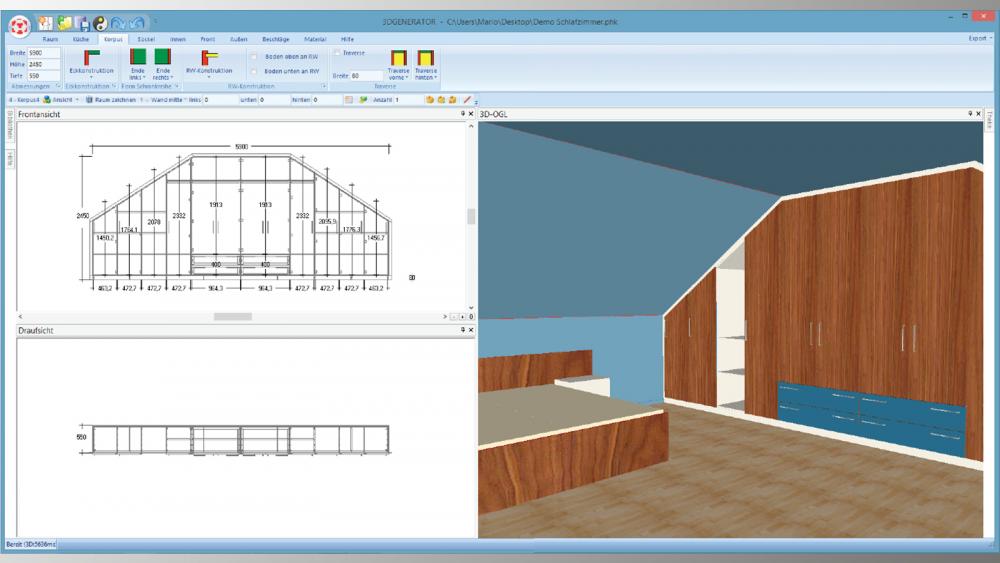Image resolution: width=1000 pixels, height=563 pixels.
Task: Switch to the Sockel ribbon tab
Action: coord(145,38)
